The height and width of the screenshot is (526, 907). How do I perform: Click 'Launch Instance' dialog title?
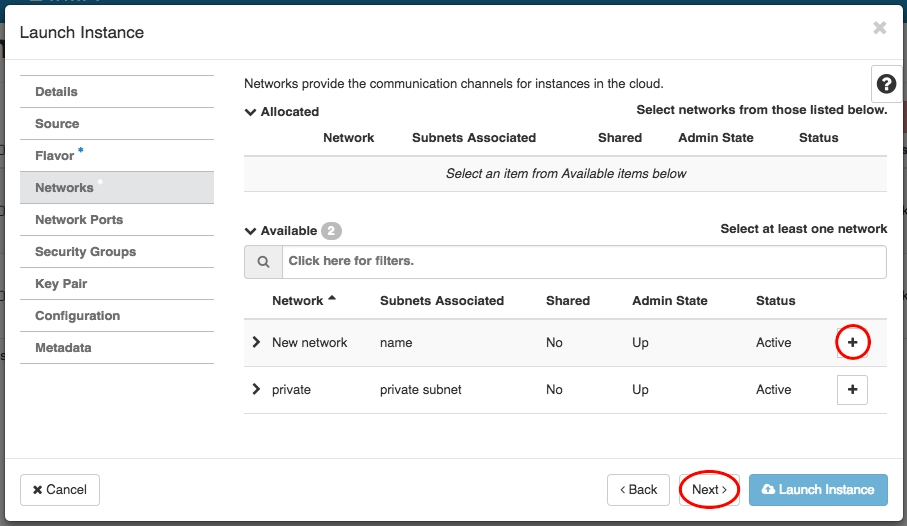coord(82,32)
